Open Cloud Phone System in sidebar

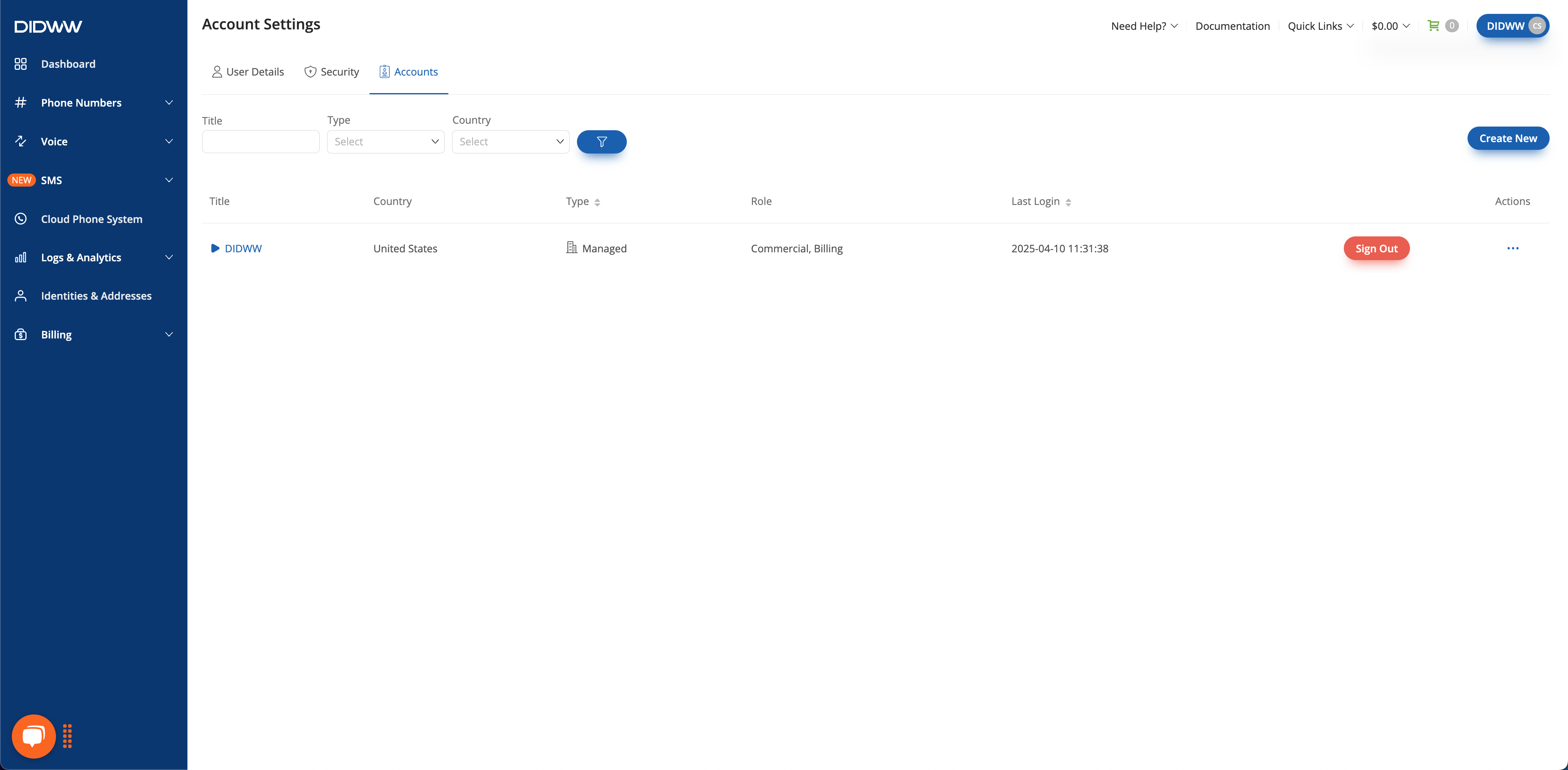coord(92,219)
